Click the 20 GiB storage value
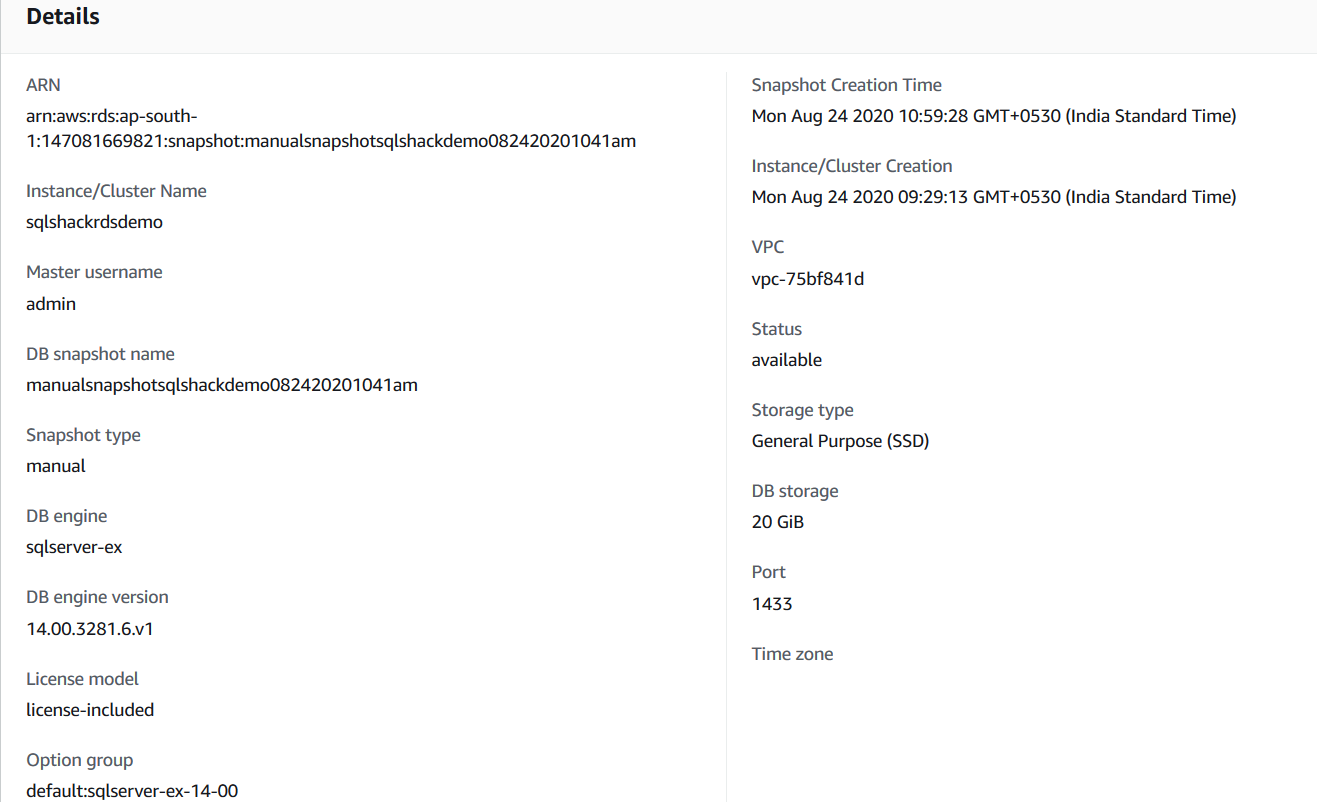Viewport: 1317px width, 802px height. point(777,522)
